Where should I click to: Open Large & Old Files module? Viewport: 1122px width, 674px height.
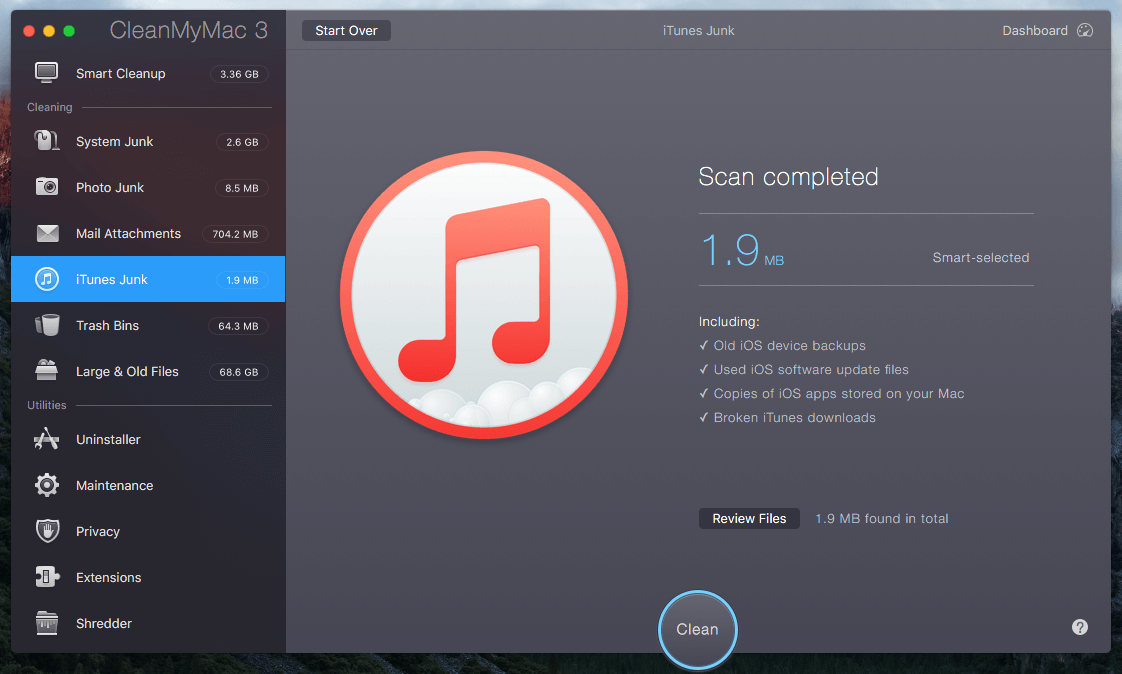[148, 371]
